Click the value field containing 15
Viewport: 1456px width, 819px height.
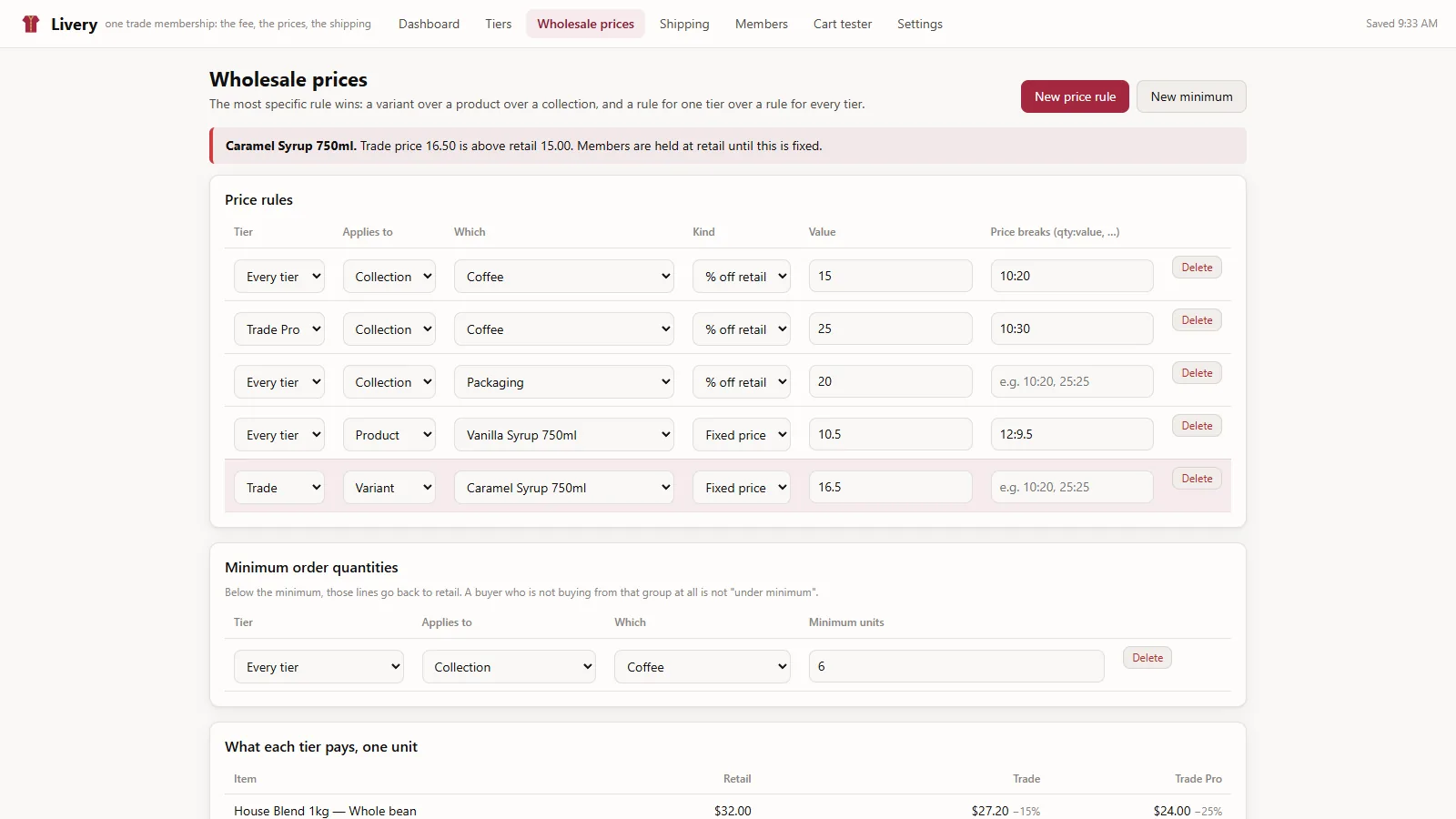tap(891, 276)
